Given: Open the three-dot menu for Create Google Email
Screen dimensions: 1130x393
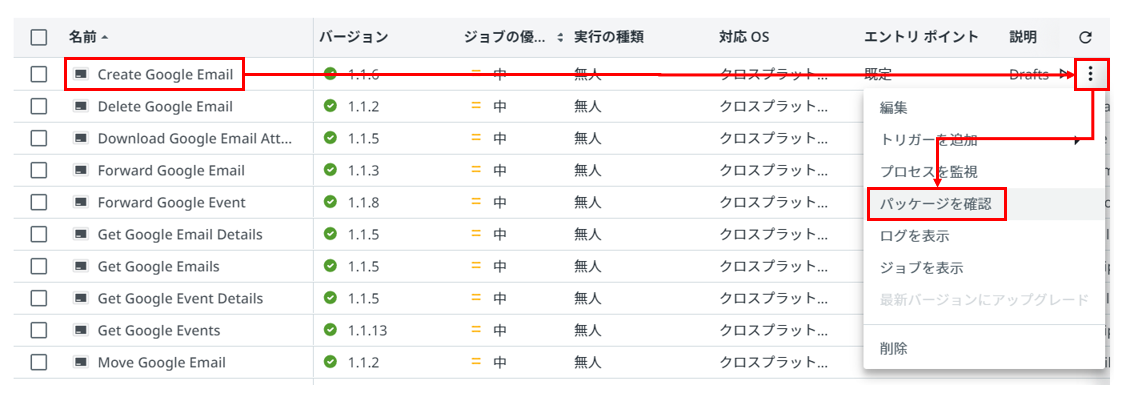Looking at the screenshot, I should pos(1092,73).
